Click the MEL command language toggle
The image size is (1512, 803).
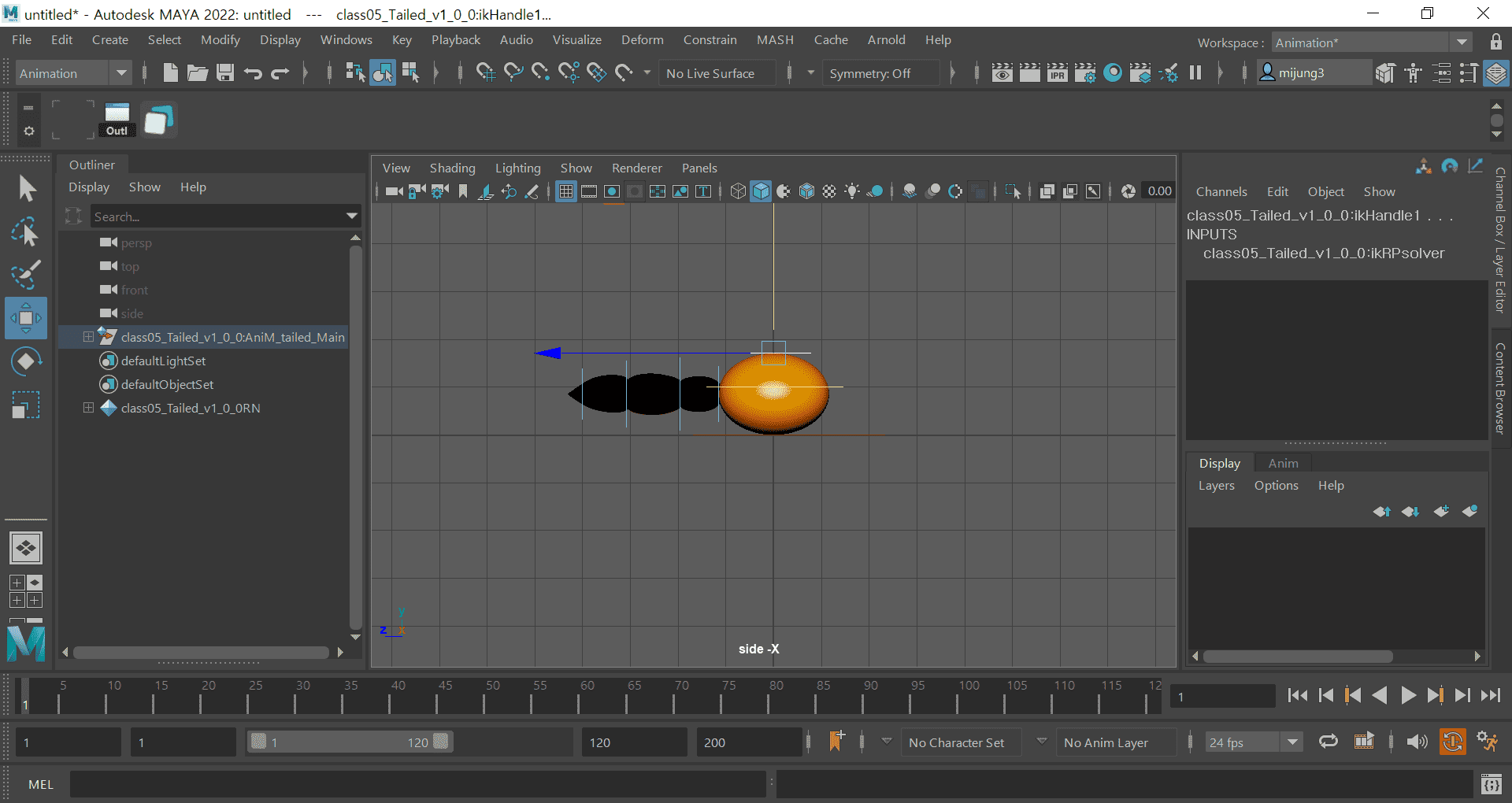coord(41,784)
